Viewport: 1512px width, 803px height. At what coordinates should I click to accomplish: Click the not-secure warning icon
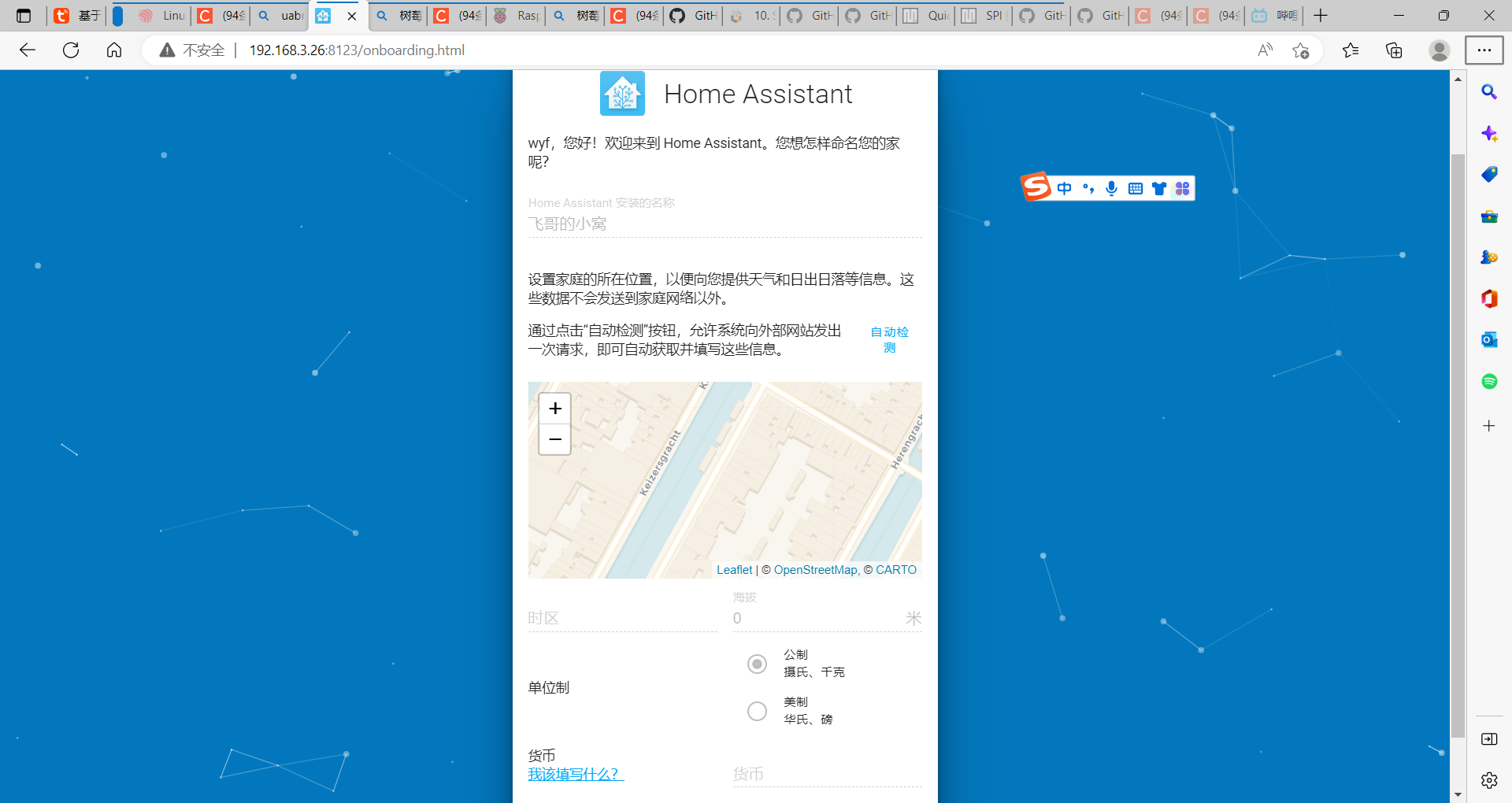pyautogui.click(x=167, y=50)
